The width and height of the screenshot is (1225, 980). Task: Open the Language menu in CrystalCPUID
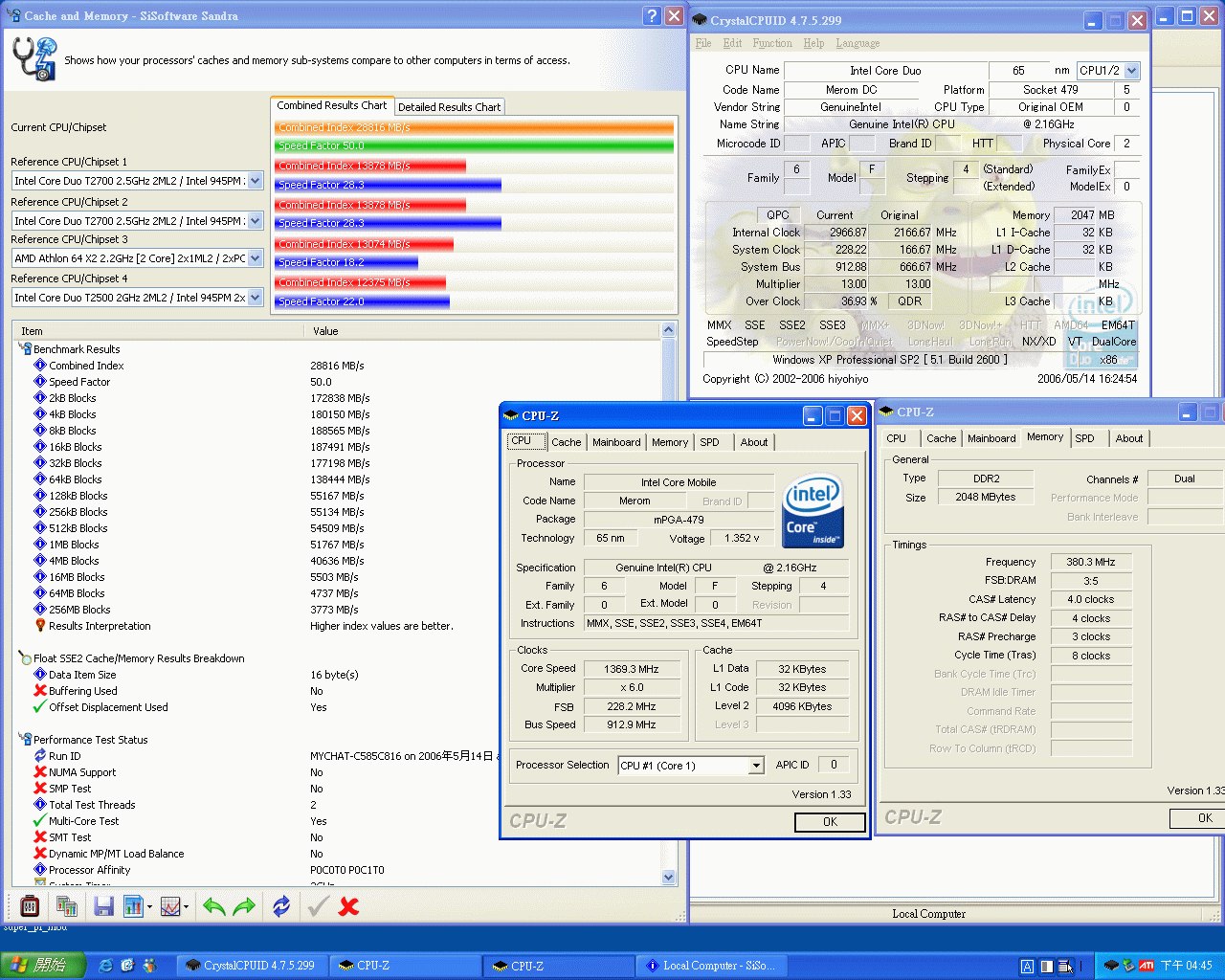pyautogui.click(x=857, y=43)
